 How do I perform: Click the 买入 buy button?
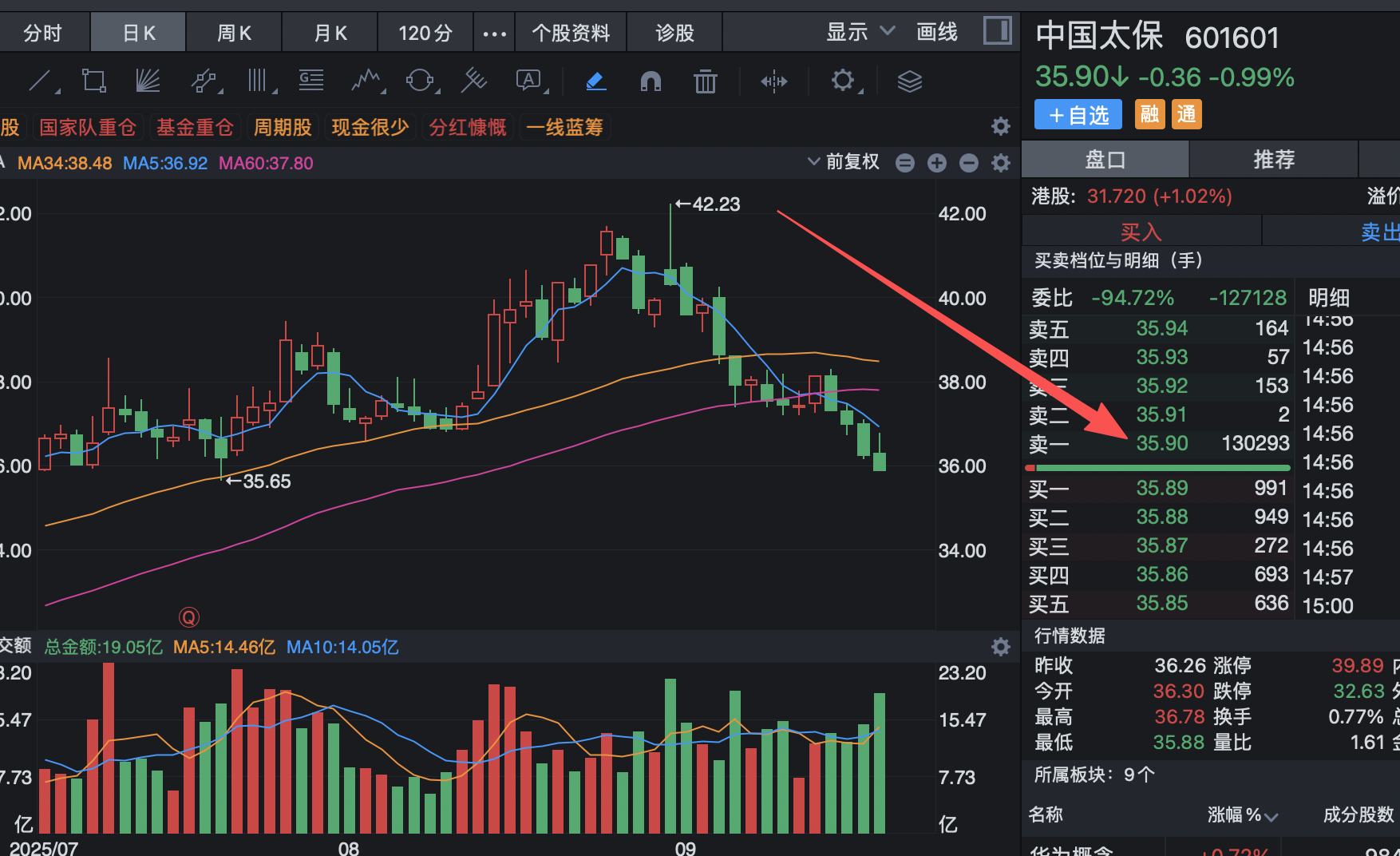pyautogui.click(x=1141, y=232)
